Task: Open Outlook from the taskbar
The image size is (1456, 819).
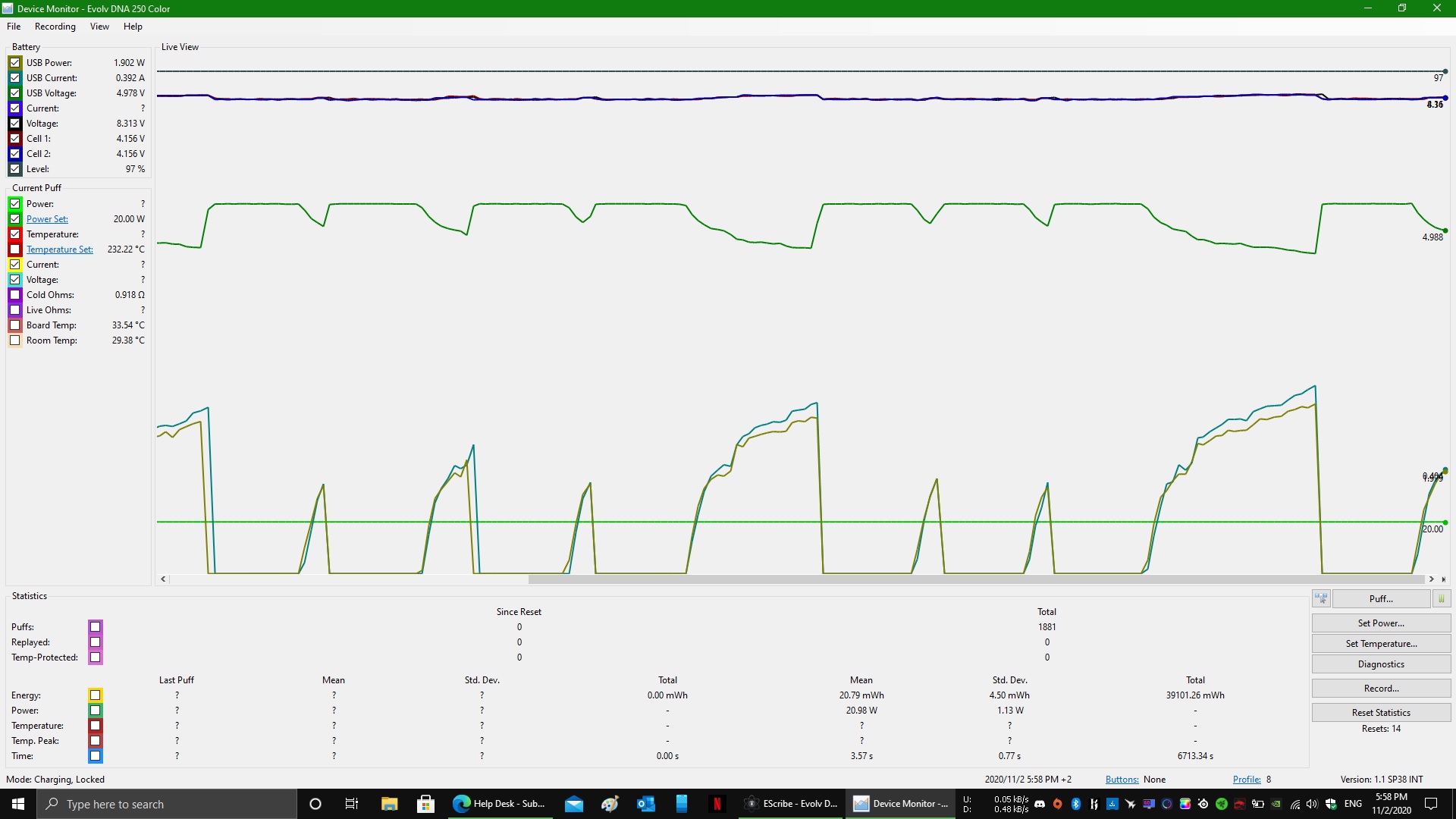Action: 645,804
